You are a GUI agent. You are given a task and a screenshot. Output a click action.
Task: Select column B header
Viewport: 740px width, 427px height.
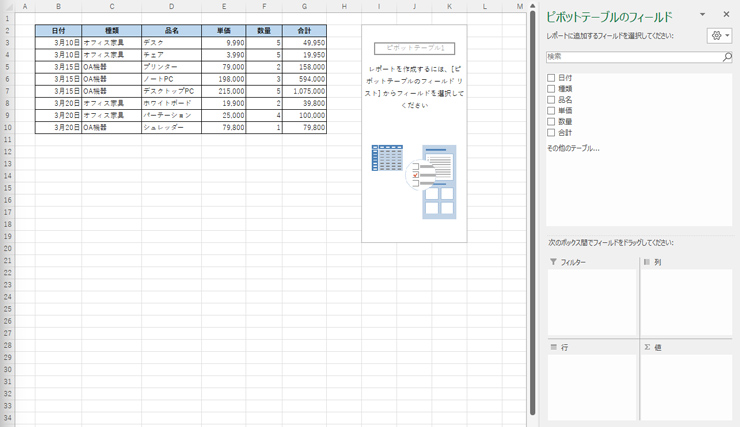[58, 6]
